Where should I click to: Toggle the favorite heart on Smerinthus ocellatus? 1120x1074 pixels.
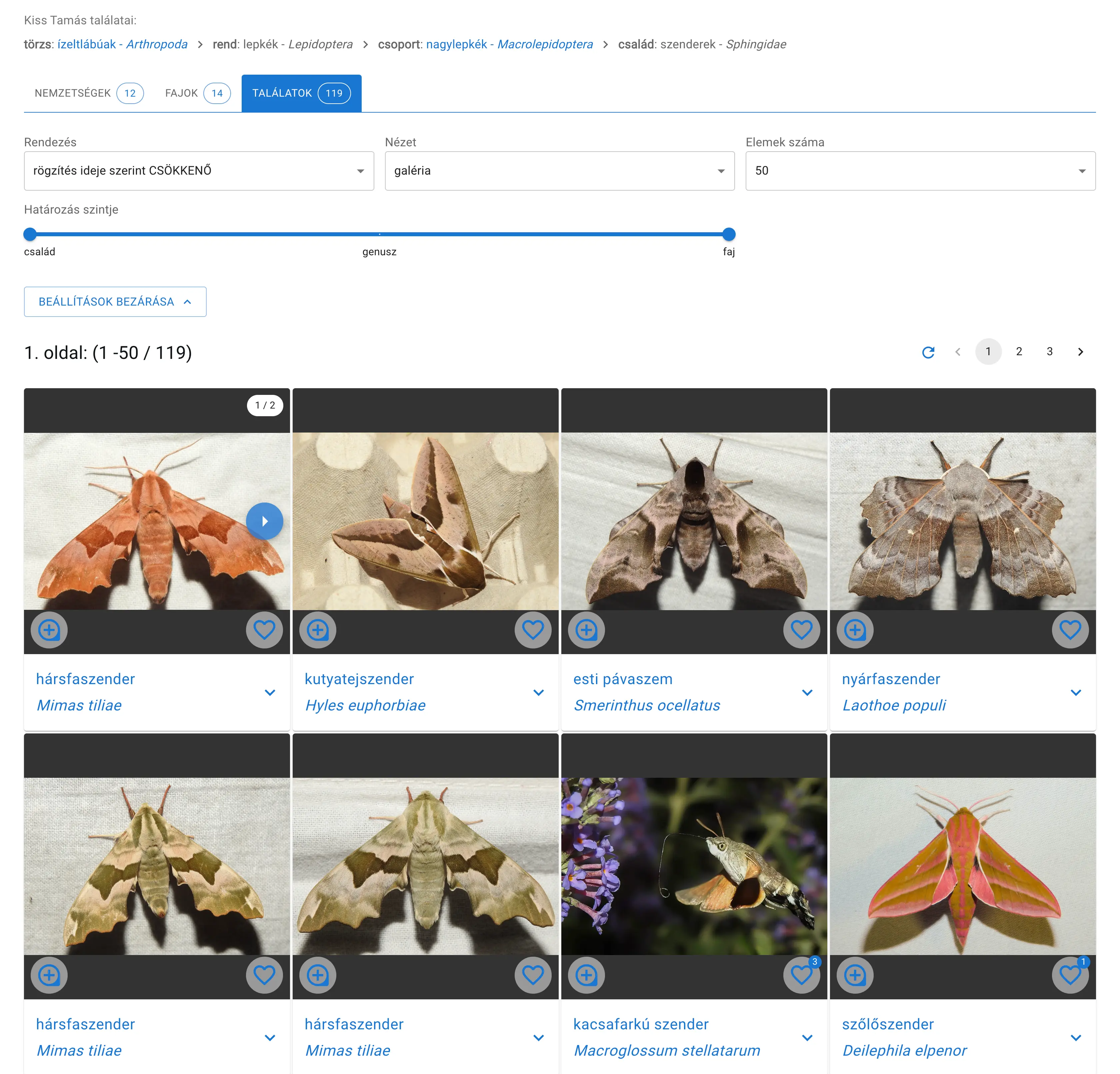coord(801,630)
